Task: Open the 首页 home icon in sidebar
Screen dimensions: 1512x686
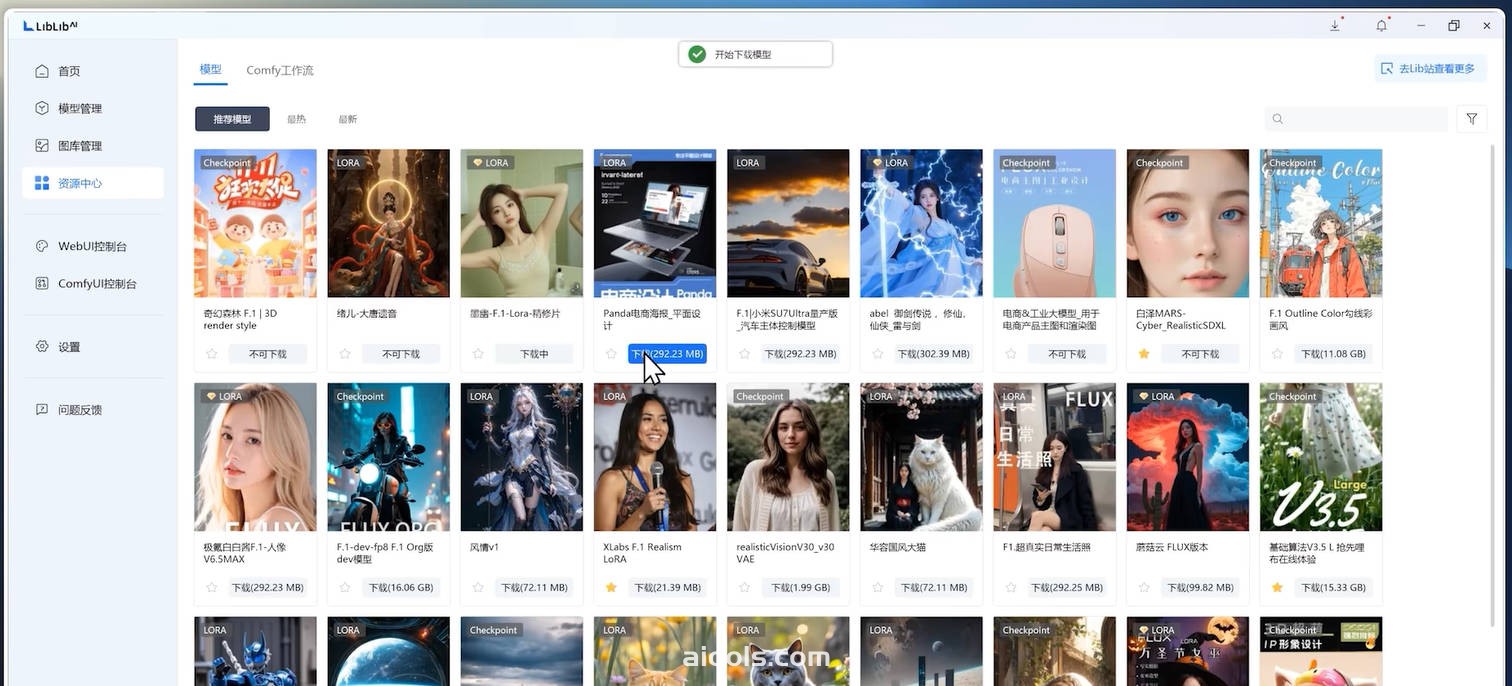Action: click(41, 71)
